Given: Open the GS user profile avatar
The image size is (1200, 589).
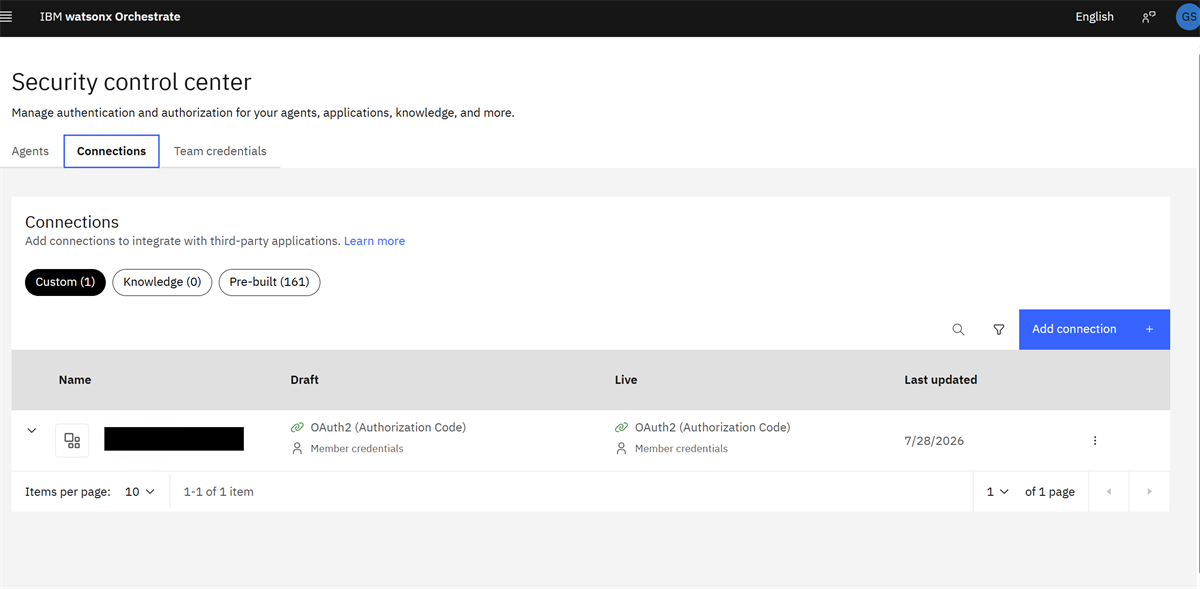Looking at the screenshot, I should click(1188, 17).
